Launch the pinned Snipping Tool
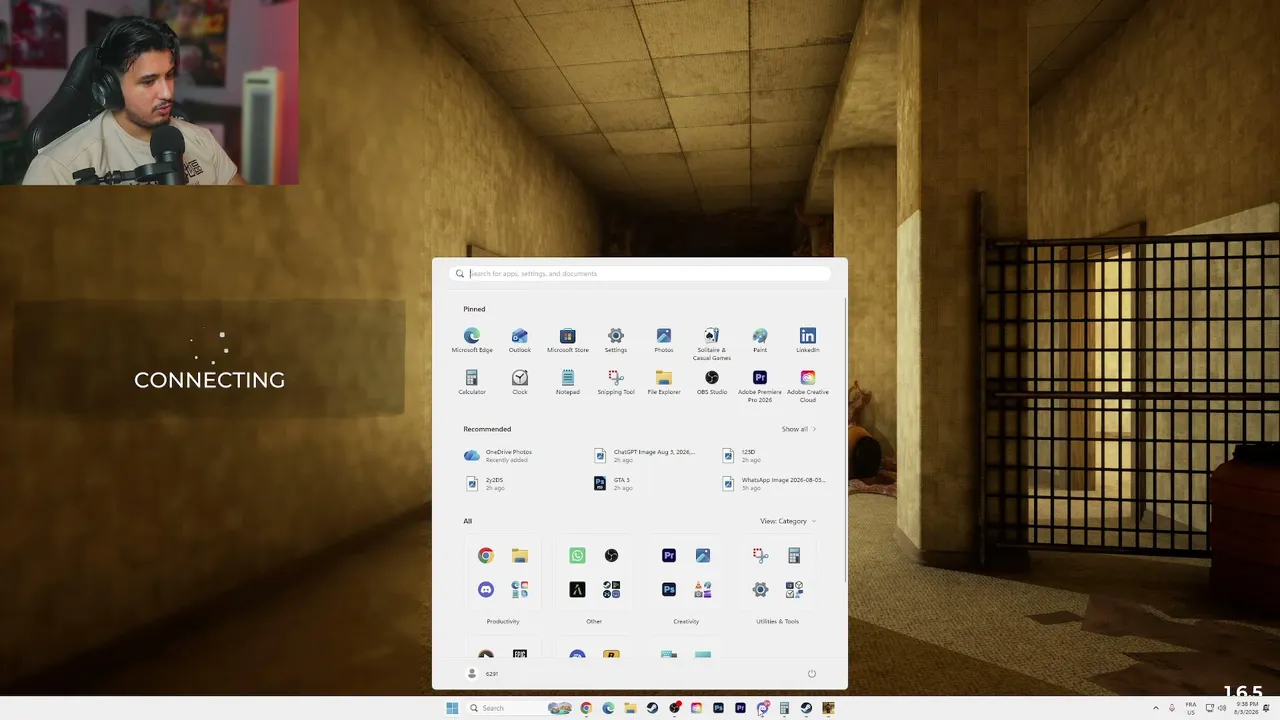The width and height of the screenshot is (1280, 720). click(x=616, y=382)
